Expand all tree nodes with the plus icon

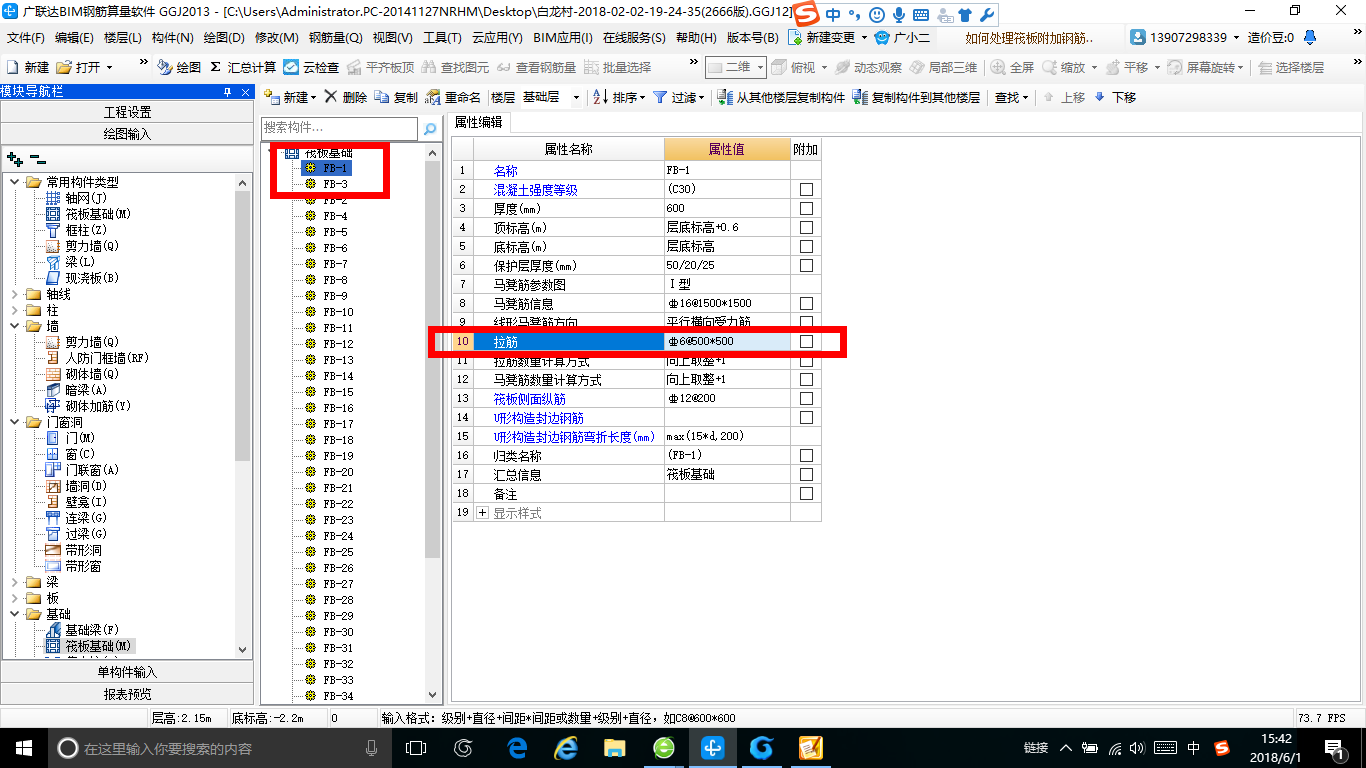[x=14, y=159]
